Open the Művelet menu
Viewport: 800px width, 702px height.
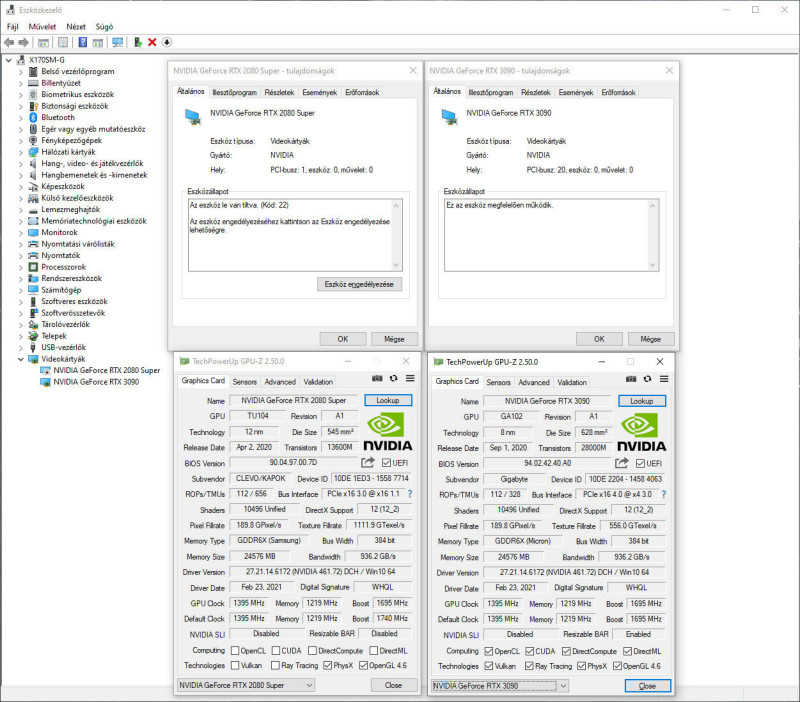tap(42, 27)
